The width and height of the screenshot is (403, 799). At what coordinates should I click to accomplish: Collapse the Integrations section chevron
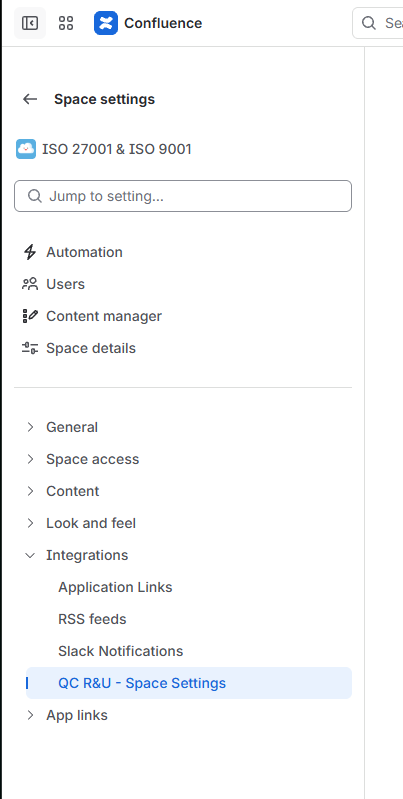30,555
